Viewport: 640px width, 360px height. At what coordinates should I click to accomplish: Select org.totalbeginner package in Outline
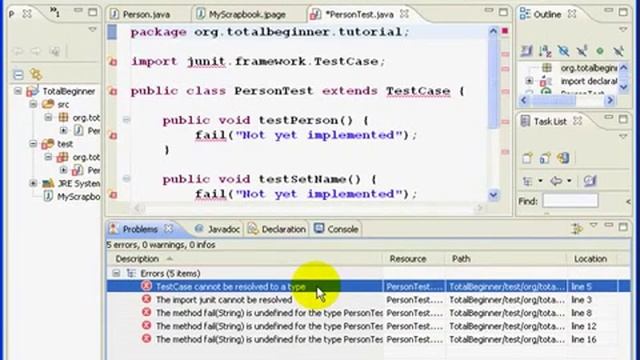(x=588, y=68)
